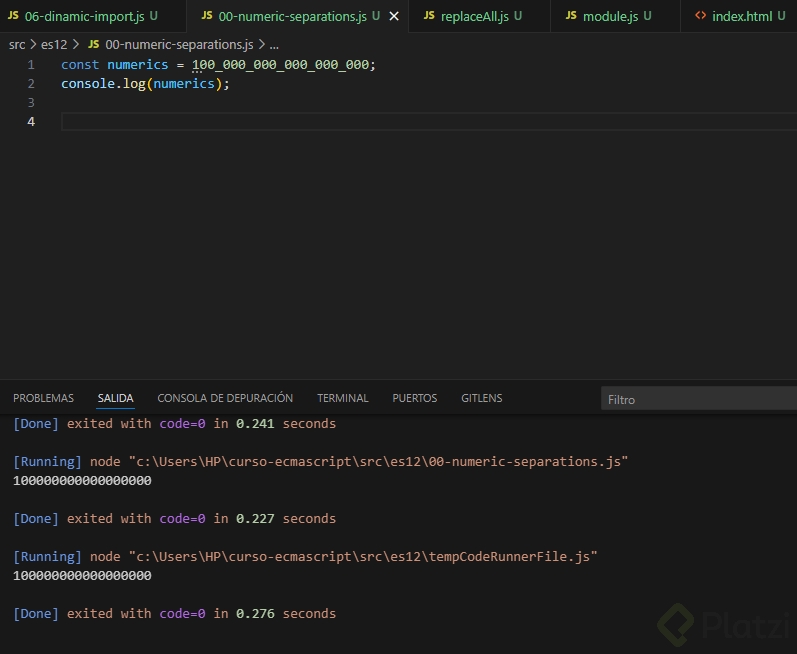This screenshot has height=654, width=797.
Task: Expand the src folder breadcrumb
Action: click(17, 45)
